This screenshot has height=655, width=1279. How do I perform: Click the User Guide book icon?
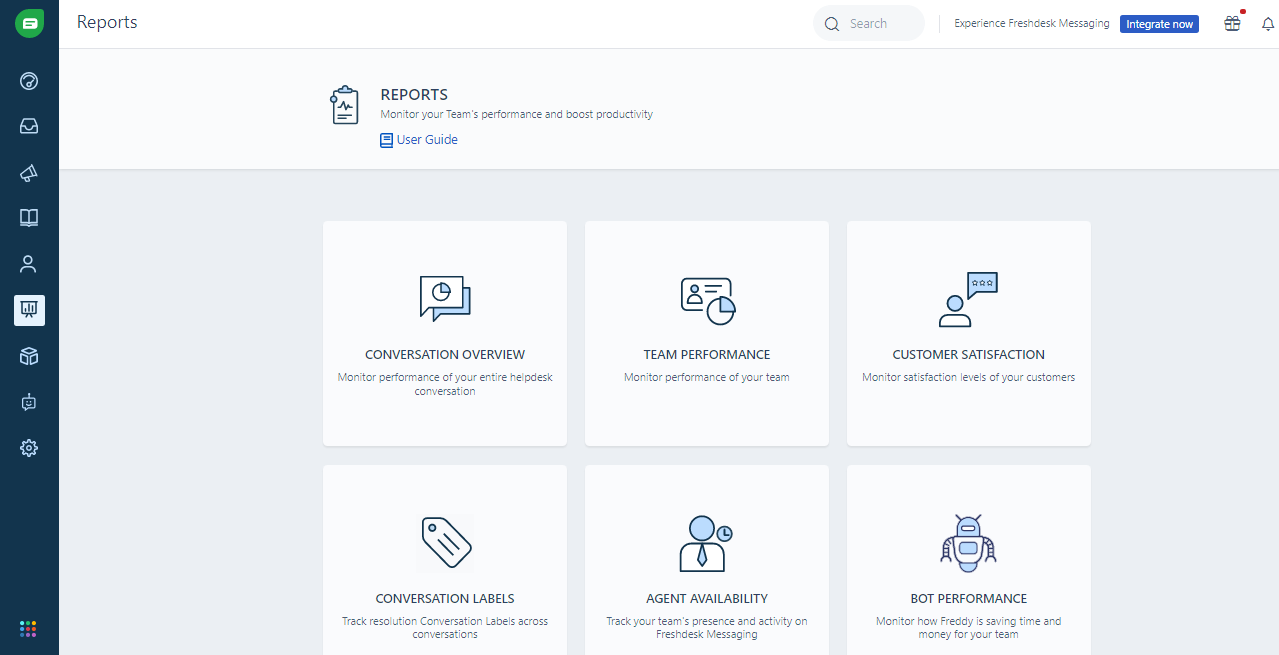(x=386, y=141)
